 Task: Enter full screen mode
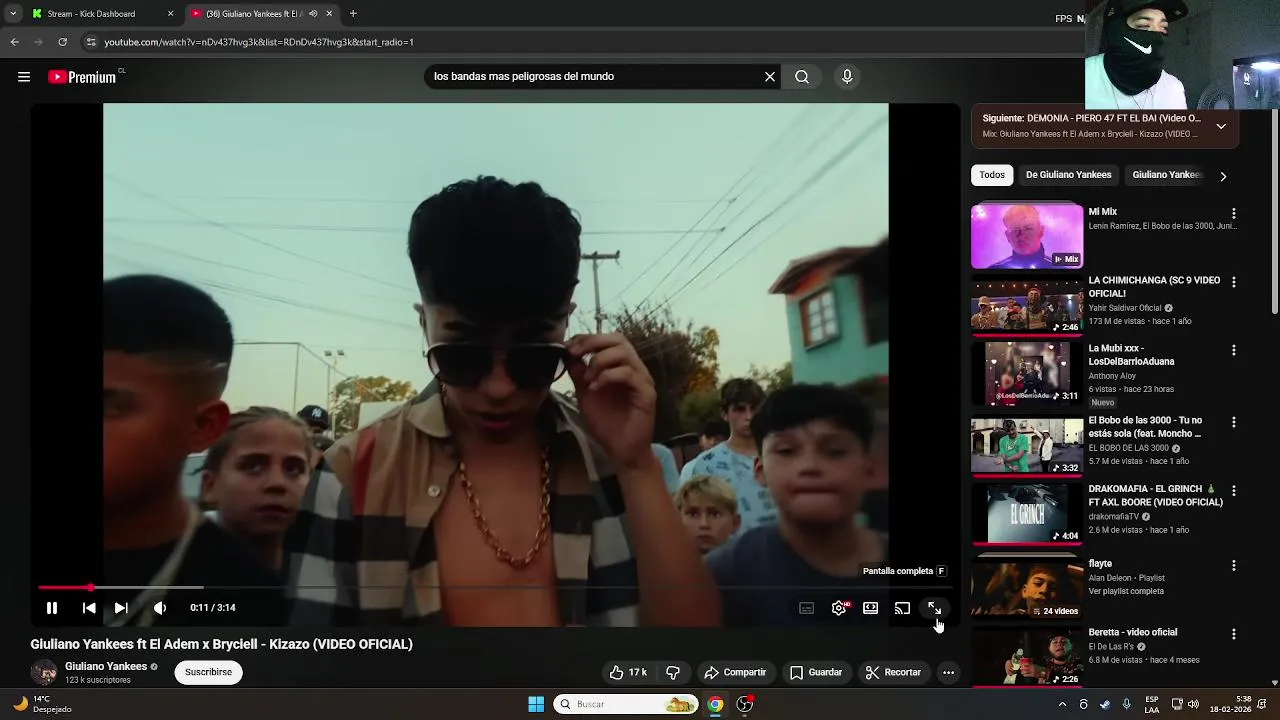934,608
